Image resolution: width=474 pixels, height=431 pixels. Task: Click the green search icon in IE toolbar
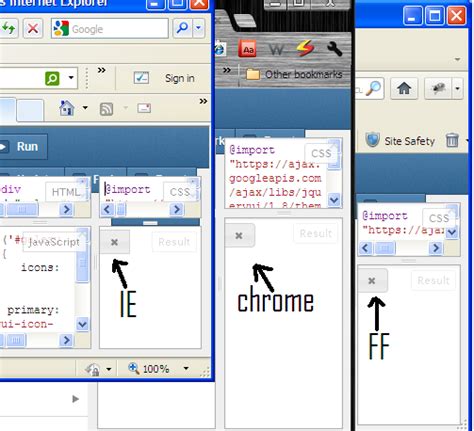click(52, 78)
